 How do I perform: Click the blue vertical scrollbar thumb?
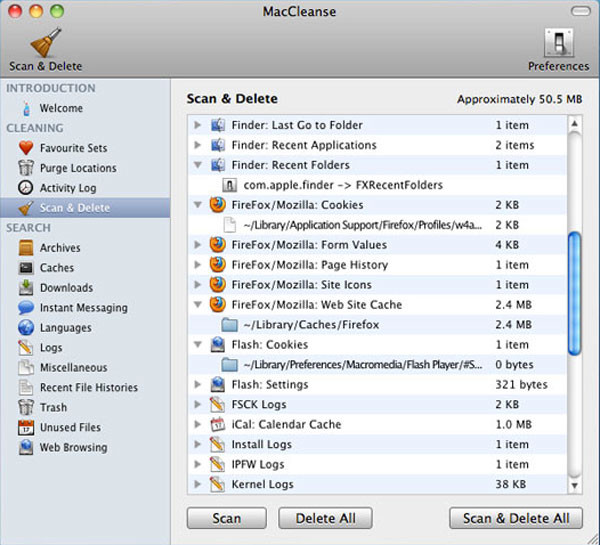pyautogui.click(x=574, y=294)
